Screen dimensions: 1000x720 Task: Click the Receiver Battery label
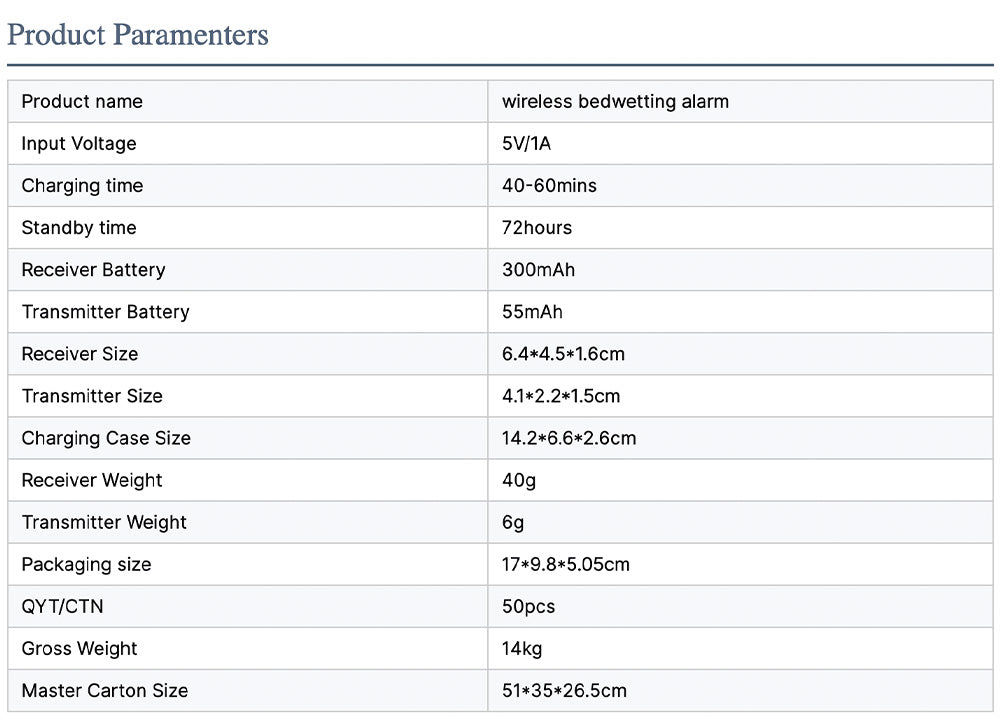(93, 270)
